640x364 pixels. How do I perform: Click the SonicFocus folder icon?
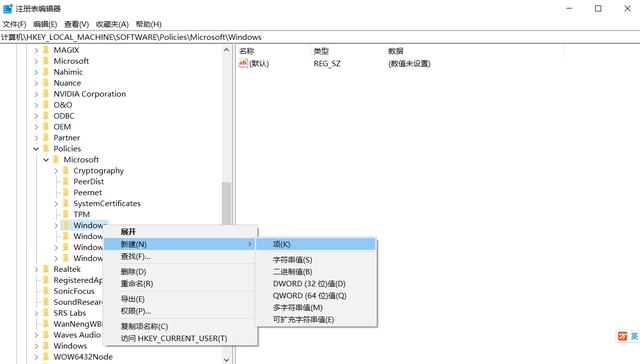46,291
